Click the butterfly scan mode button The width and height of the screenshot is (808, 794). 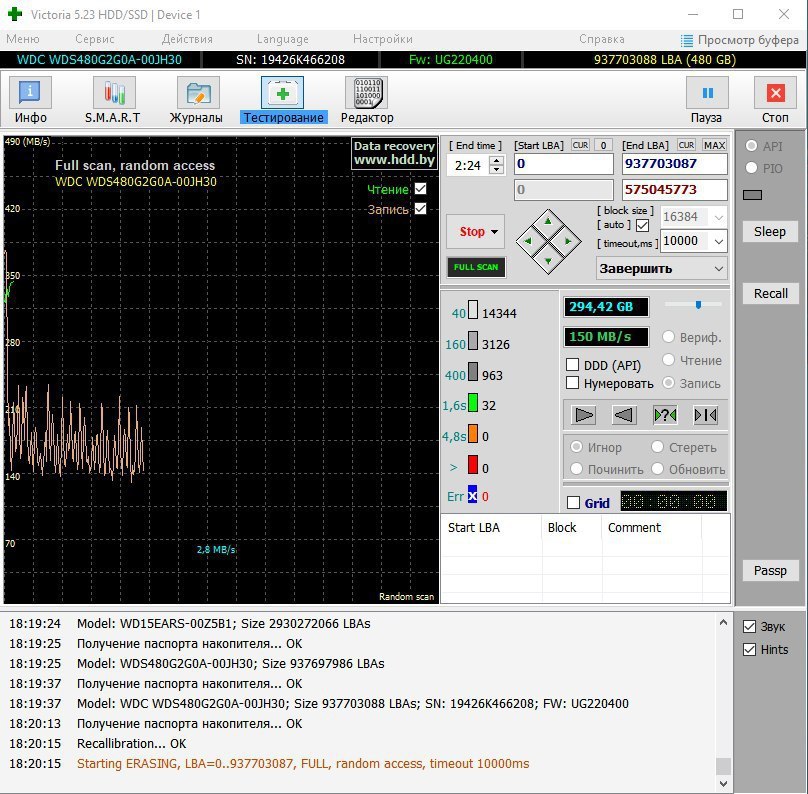pos(705,415)
